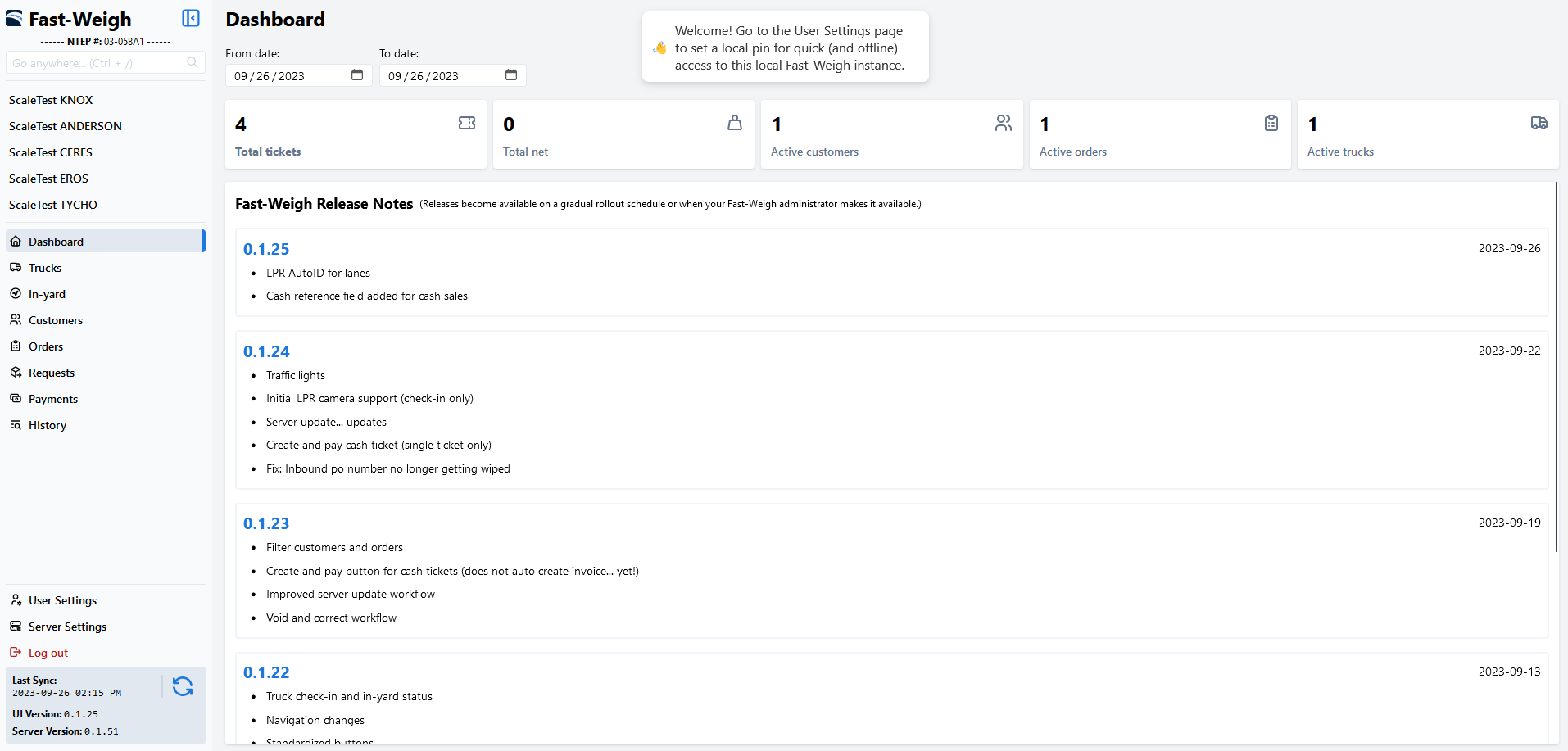
Task: Click the Total tickets ticket icon
Action: [x=467, y=123]
